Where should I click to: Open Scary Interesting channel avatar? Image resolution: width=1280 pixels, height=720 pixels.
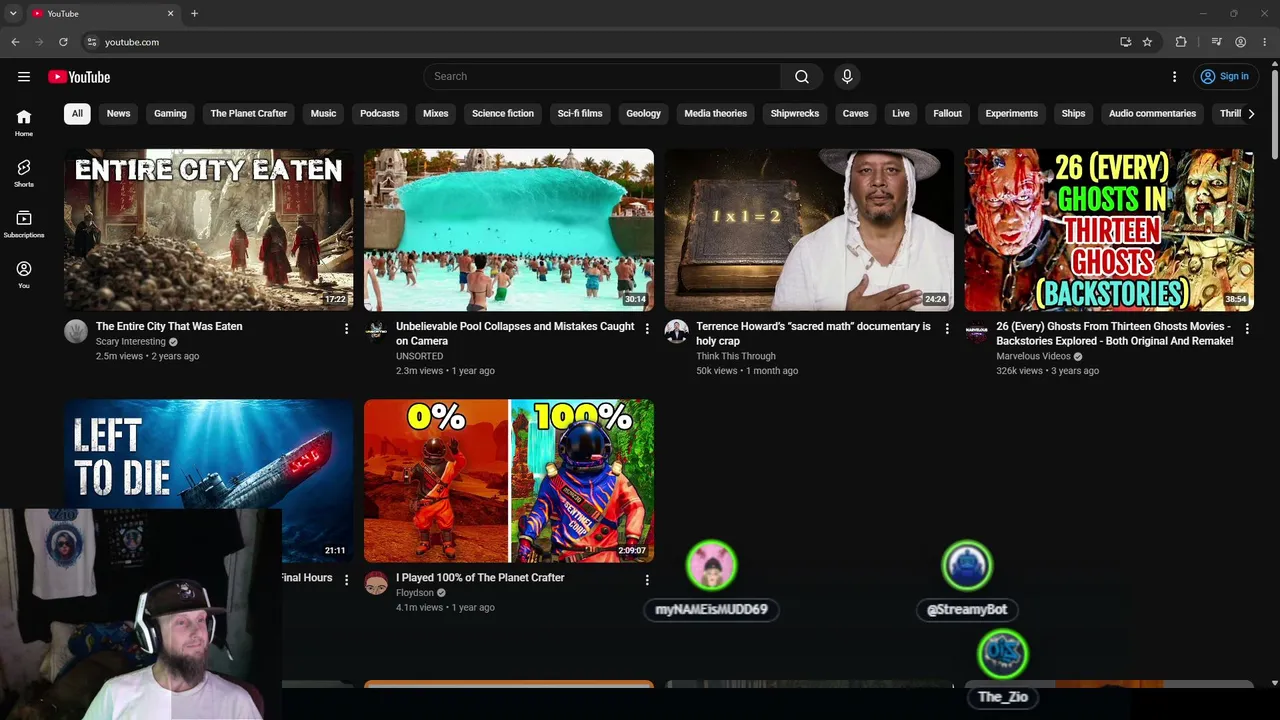coord(76,332)
